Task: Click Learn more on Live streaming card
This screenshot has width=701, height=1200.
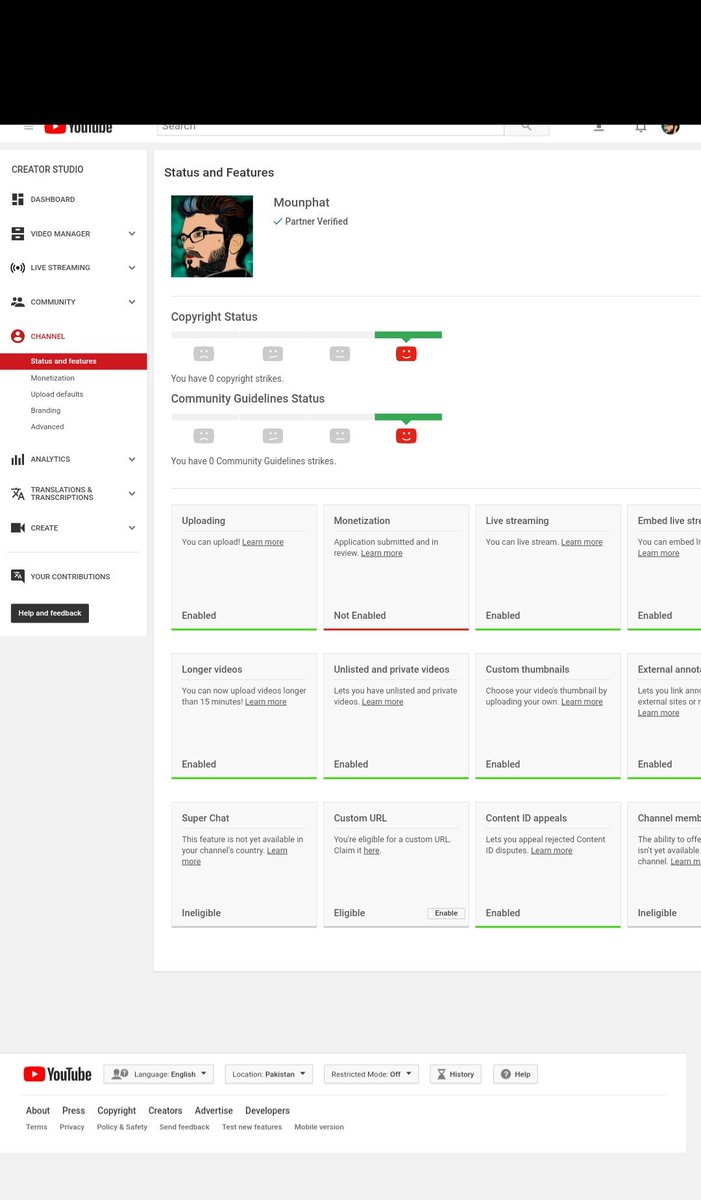Action: coord(582,542)
